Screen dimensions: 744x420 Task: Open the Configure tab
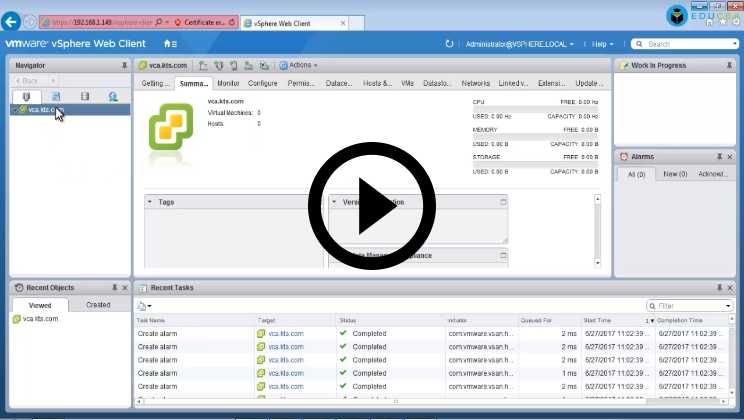[262, 83]
